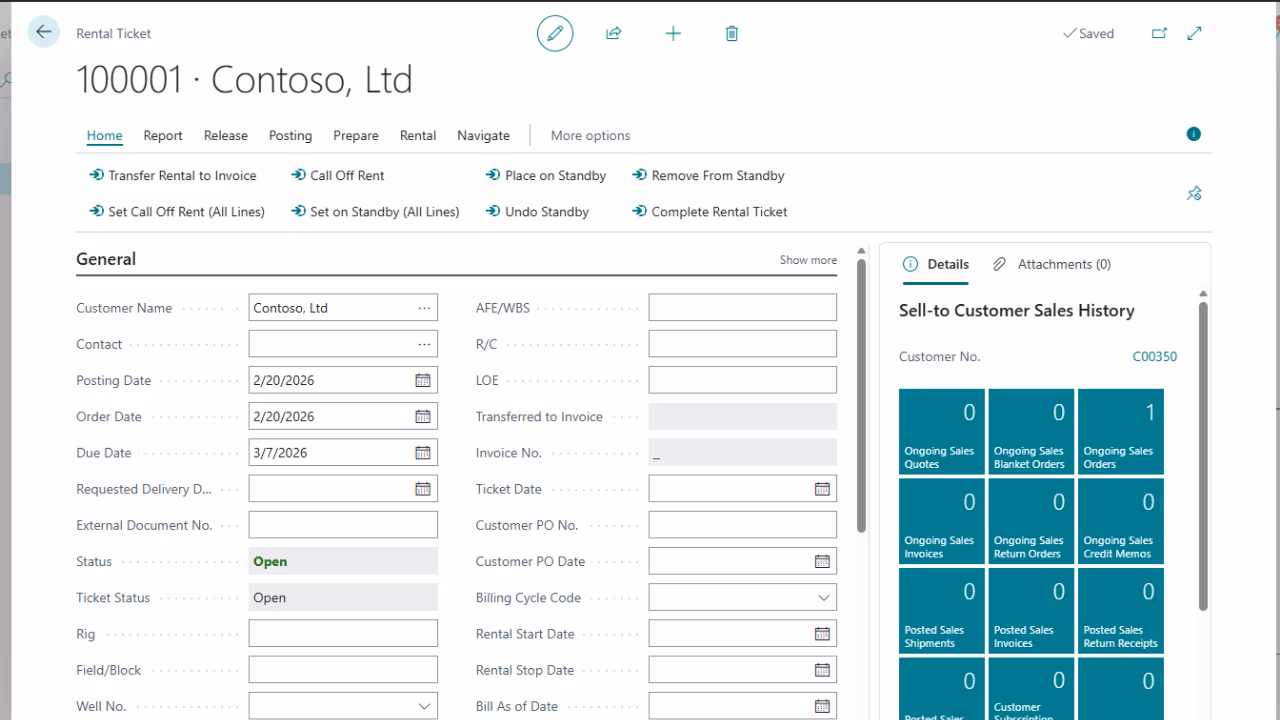Open the Due Date calendar picker
Viewport: 1280px width, 720px height.
[423, 453]
